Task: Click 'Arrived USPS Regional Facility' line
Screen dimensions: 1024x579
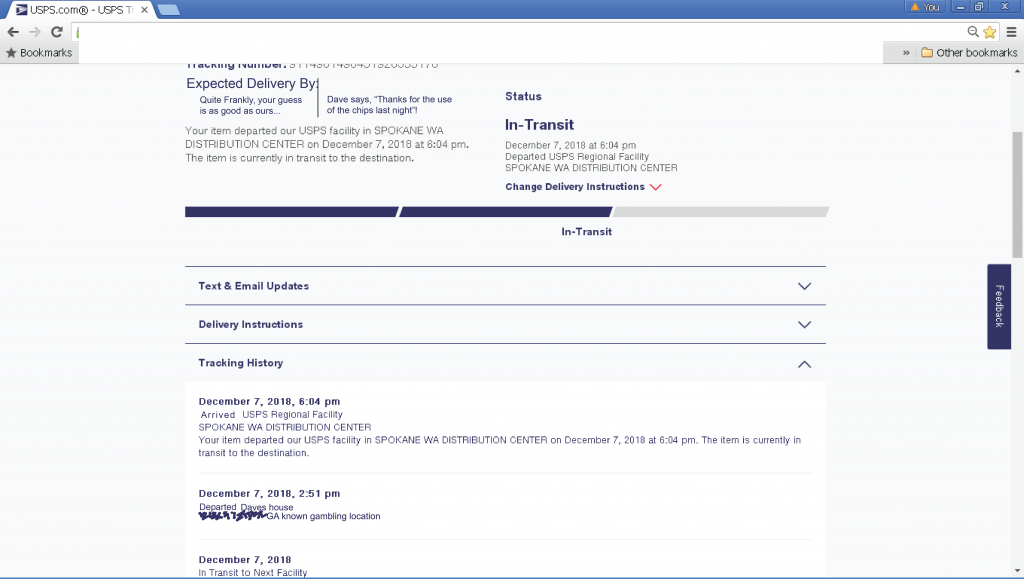Action: (271, 415)
